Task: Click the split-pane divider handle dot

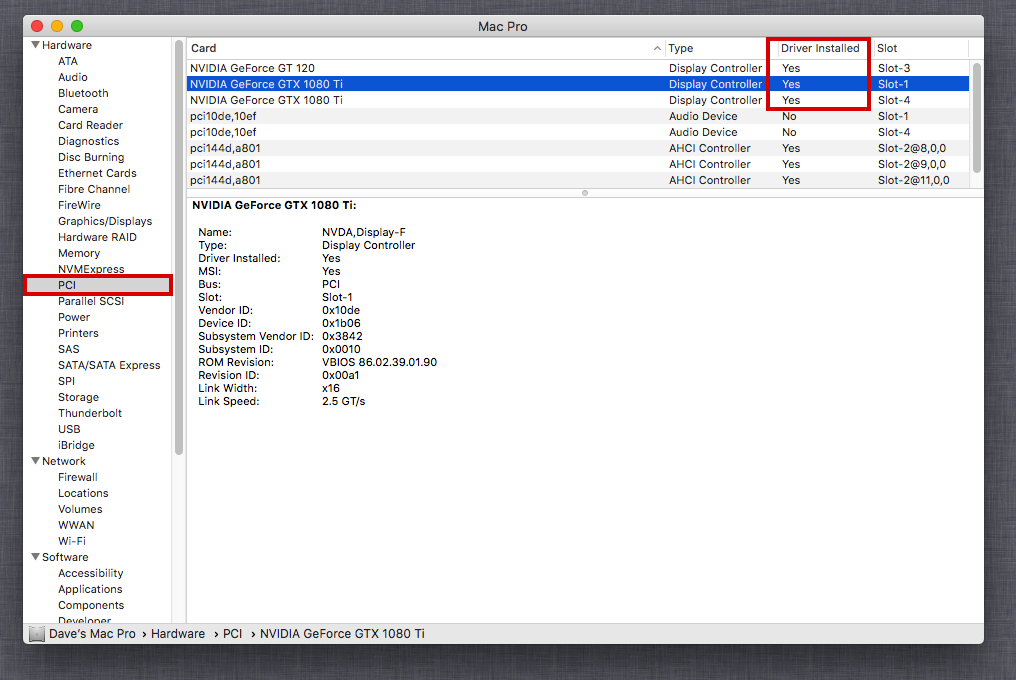Action: pos(584,193)
